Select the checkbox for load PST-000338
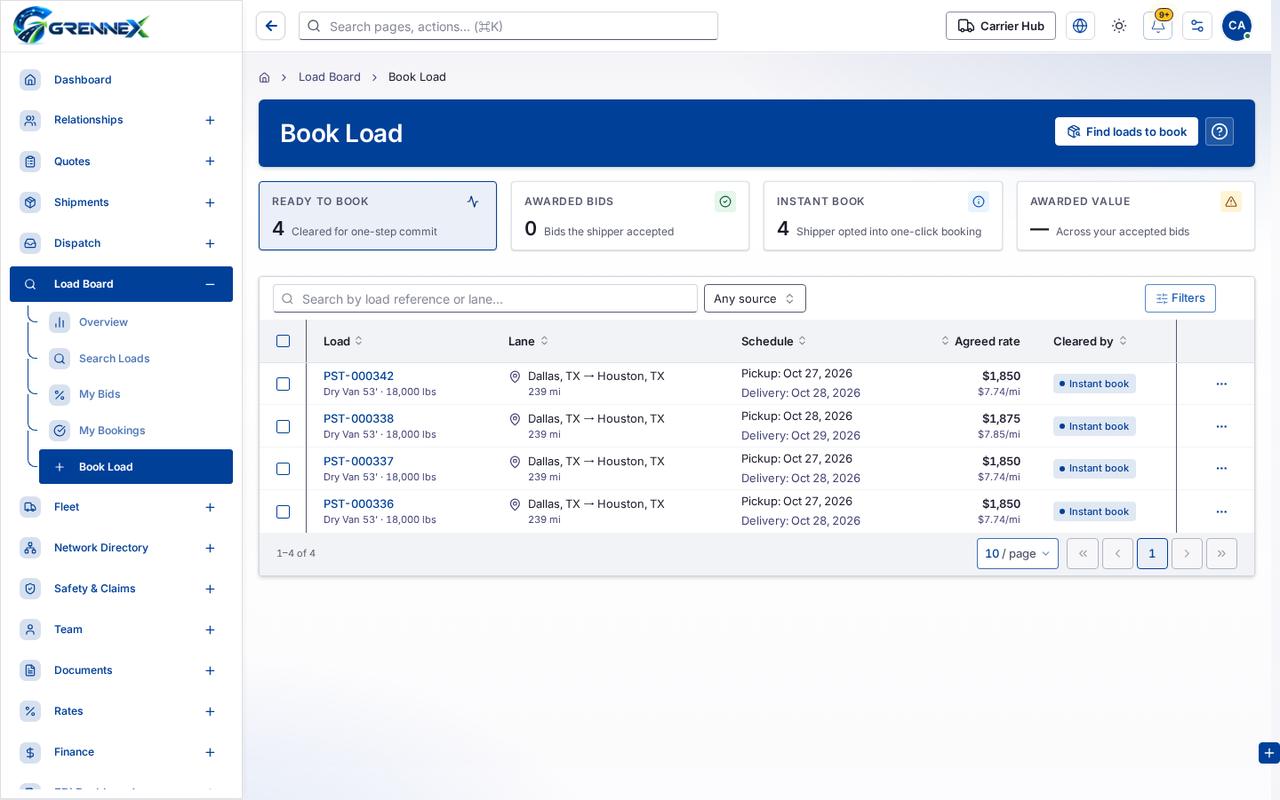Image resolution: width=1280 pixels, height=800 pixels. pos(283,426)
